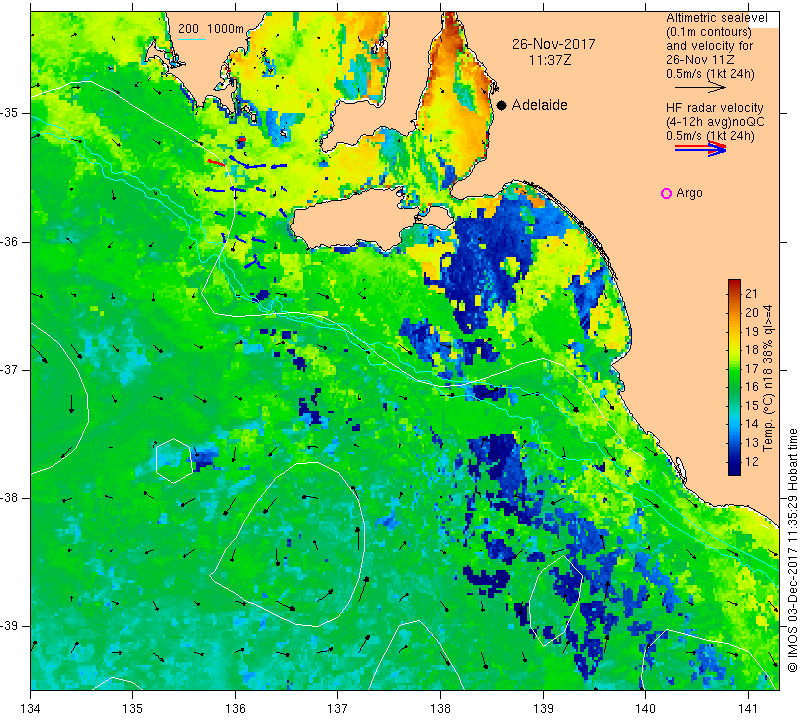The height and width of the screenshot is (720, 800).
Task: Click the -39 latitude axis label
Action: pos(10,626)
